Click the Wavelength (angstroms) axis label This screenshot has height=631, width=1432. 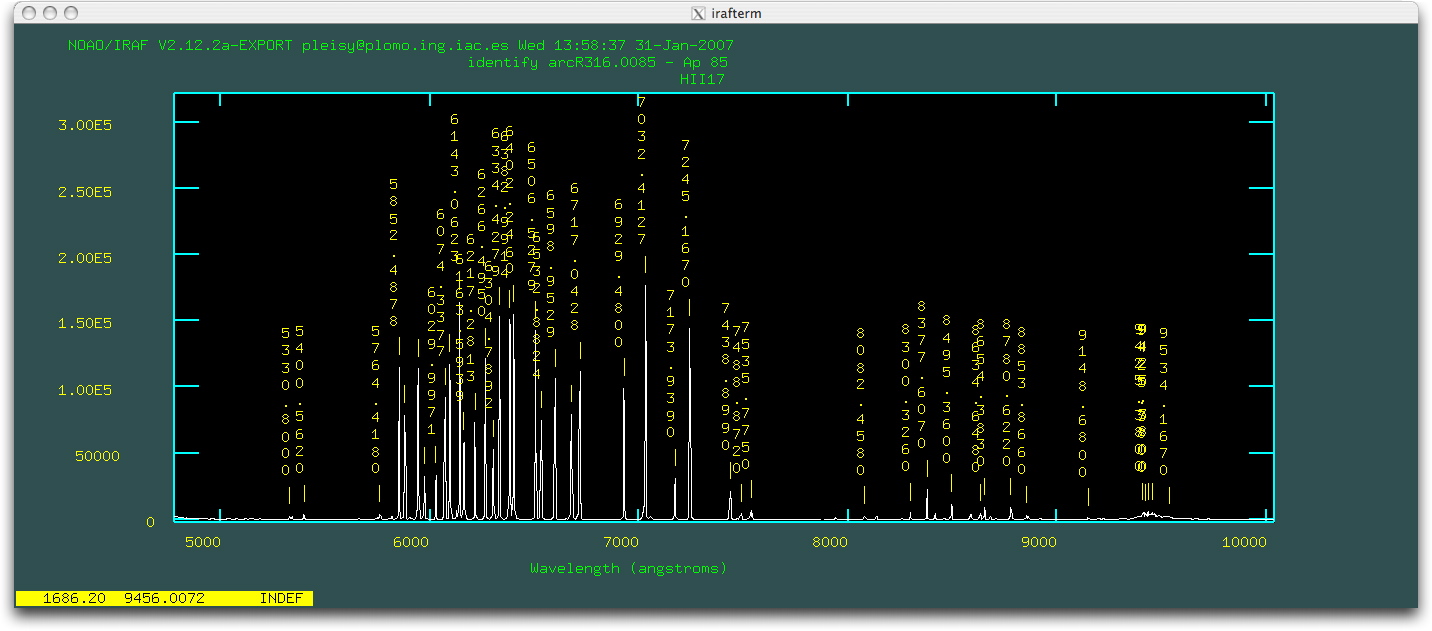coord(628,568)
